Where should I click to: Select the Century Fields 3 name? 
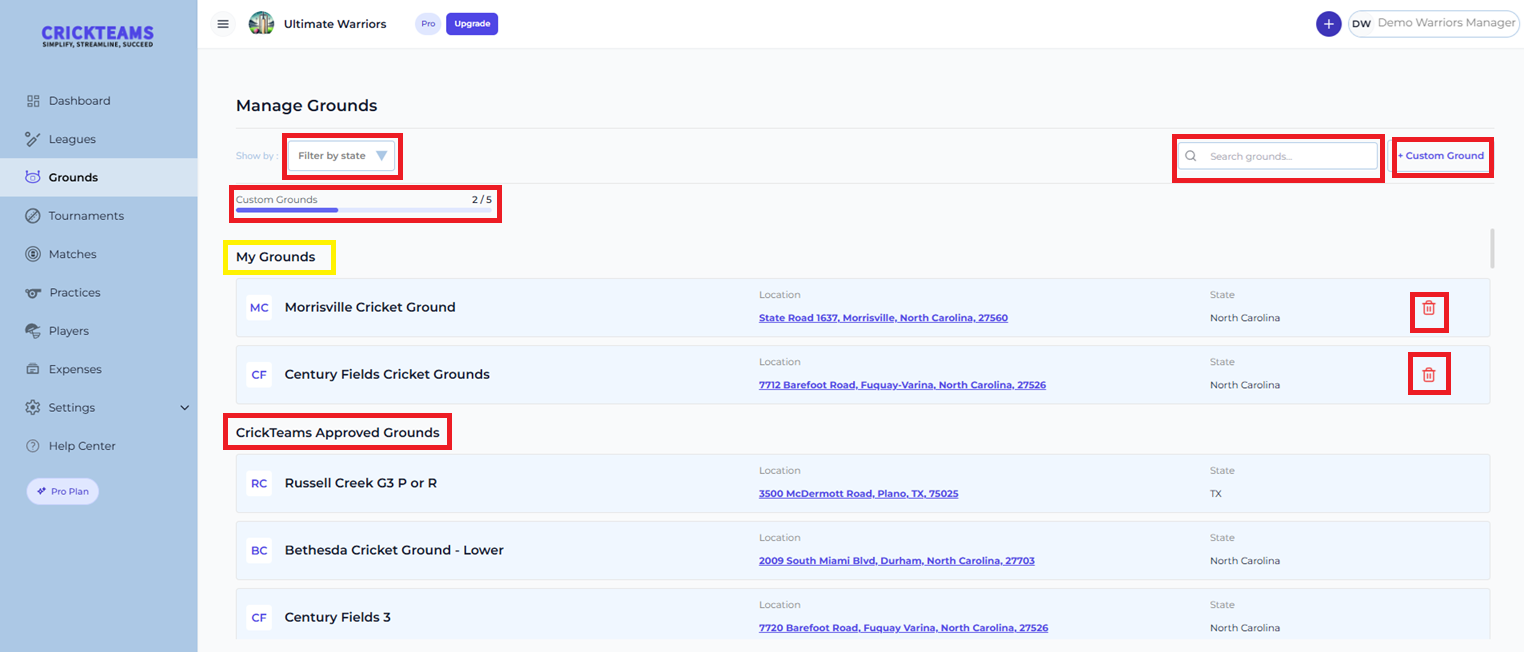[338, 618]
